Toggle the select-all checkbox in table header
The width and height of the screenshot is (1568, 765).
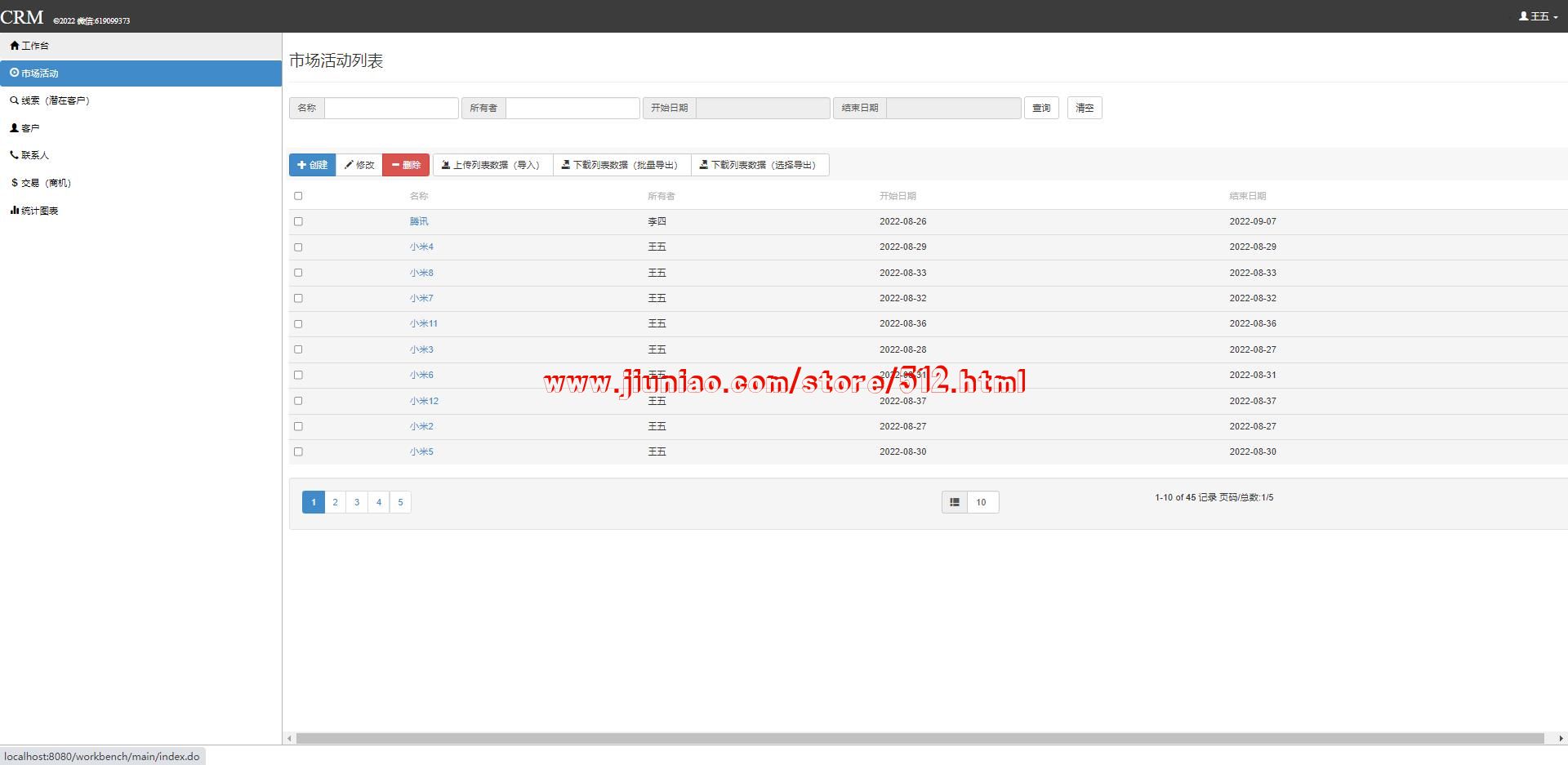tap(298, 196)
